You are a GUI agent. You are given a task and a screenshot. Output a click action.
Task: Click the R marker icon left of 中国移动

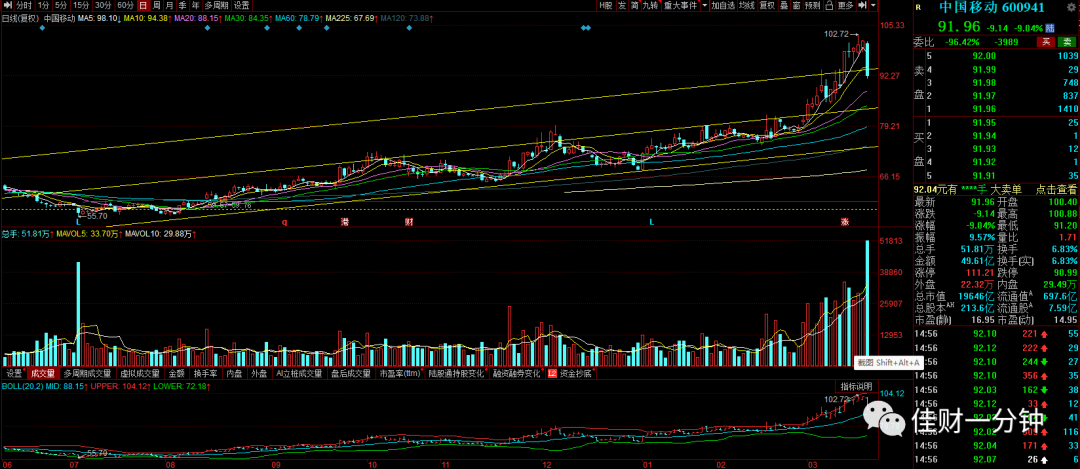[x=918, y=8]
